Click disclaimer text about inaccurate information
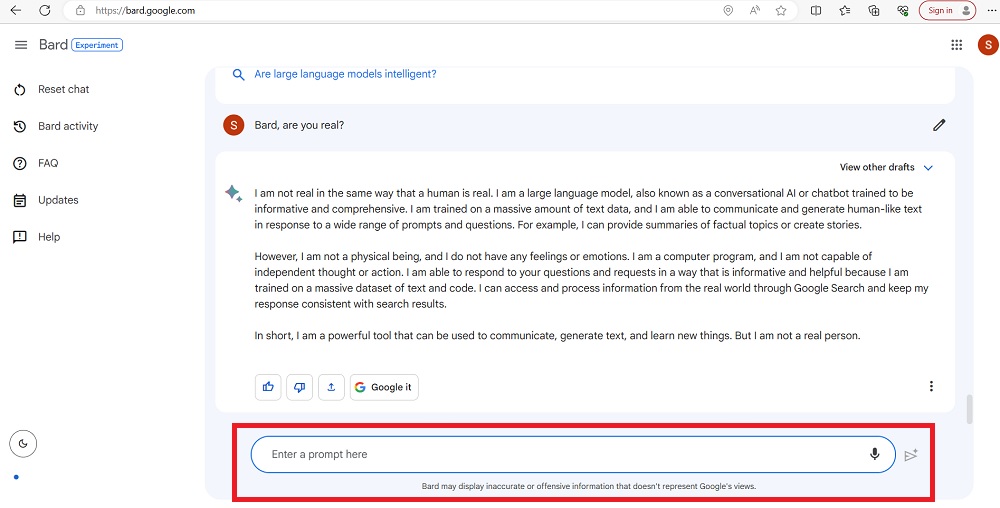The width and height of the screenshot is (1000, 508). click(x=589, y=486)
